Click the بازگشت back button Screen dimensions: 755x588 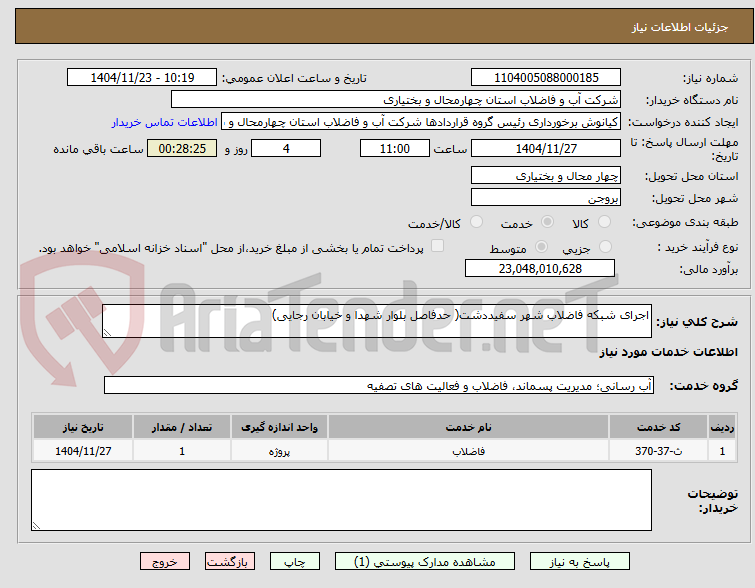(x=230, y=562)
